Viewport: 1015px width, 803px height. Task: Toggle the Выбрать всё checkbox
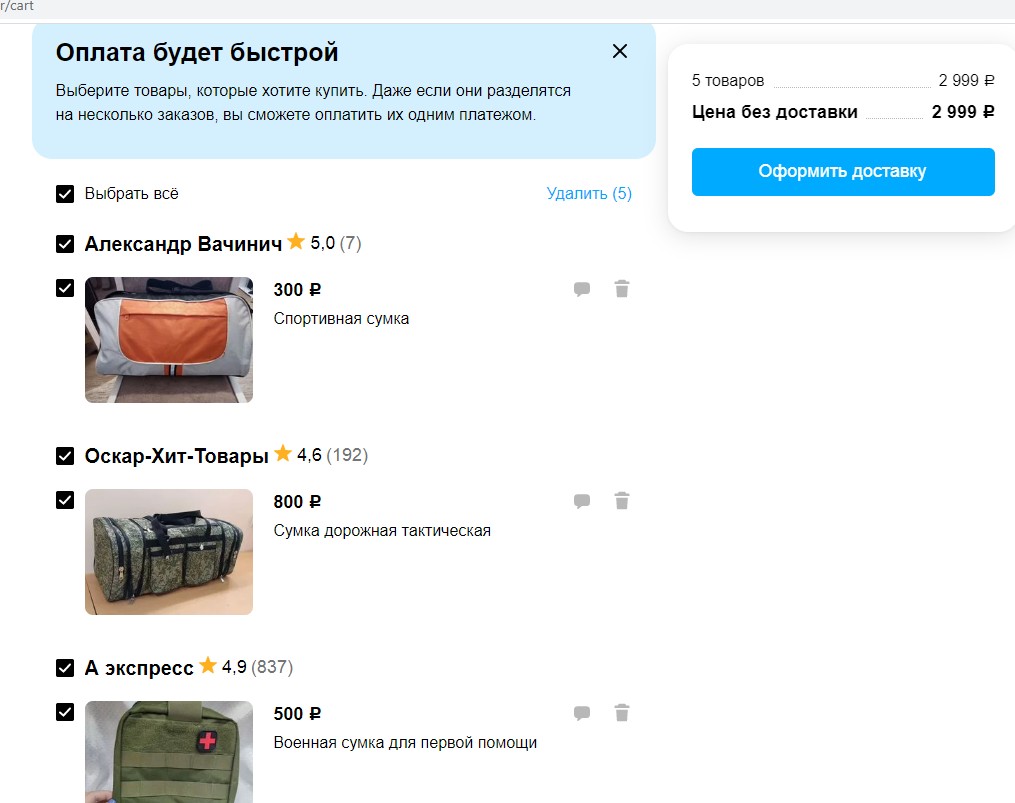tap(65, 194)
